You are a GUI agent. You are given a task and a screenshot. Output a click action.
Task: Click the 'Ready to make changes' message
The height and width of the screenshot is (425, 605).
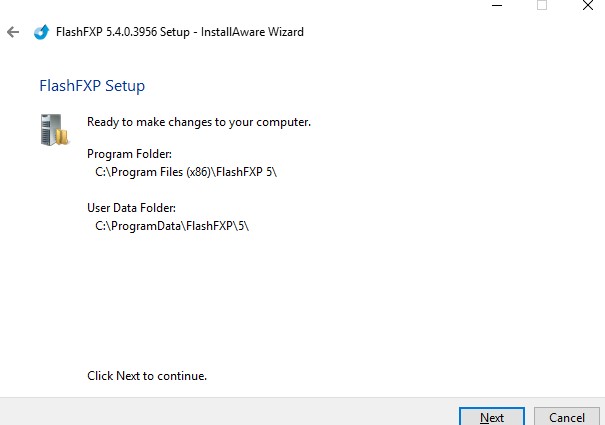(199, 122)
